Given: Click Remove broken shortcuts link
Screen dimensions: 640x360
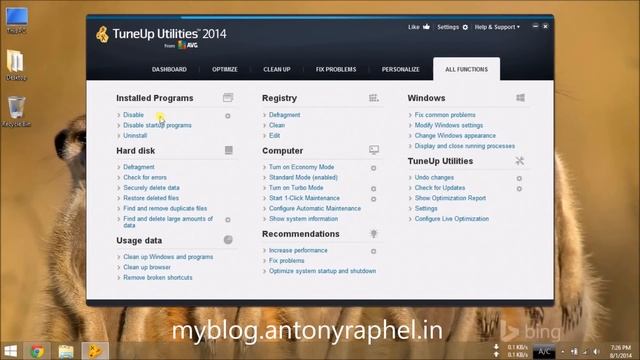Looking at the screenshot, I should 158,278.
